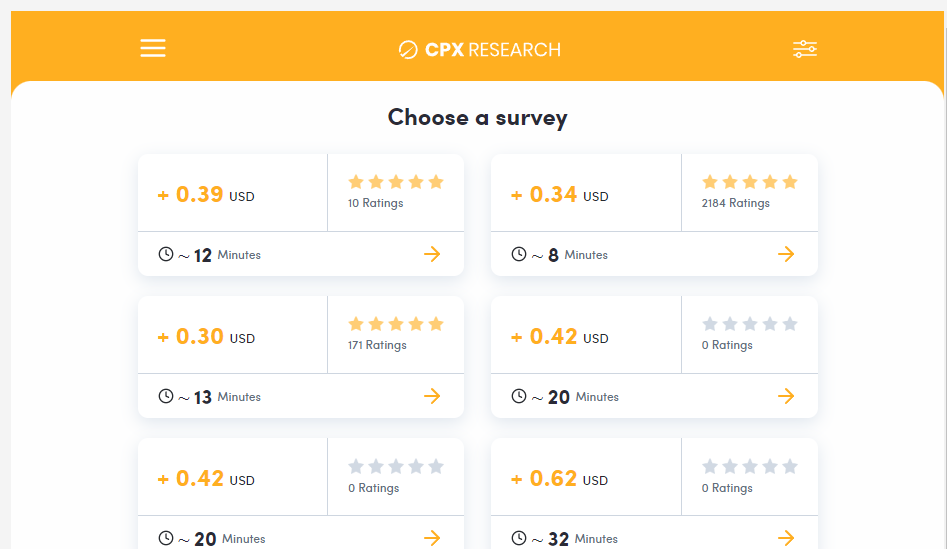The width and height of the screenshot is (947, 549).
Task: Open the 0.30 USD survey arrow
Action: 432,396
